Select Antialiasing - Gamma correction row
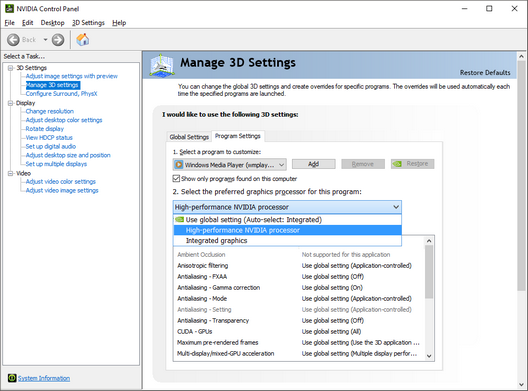The image size is (528, 391). pyautogui.click(x=298, y=288)
